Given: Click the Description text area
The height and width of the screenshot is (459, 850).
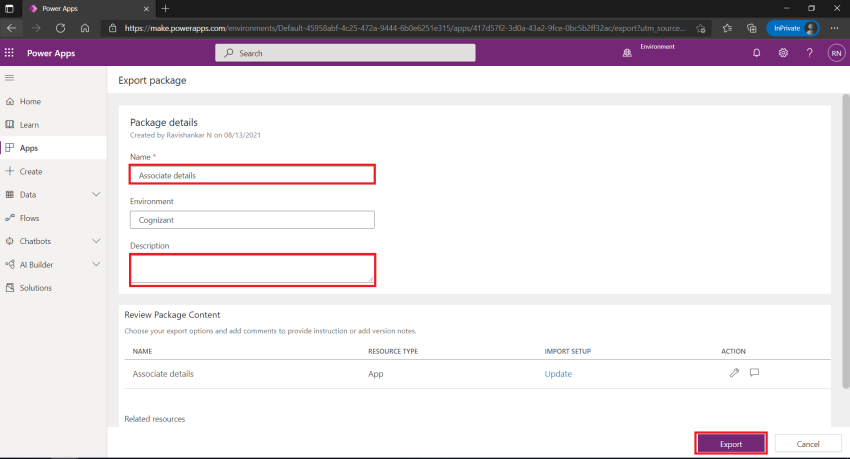Looking at the screenshot, I should pos(252,269).
